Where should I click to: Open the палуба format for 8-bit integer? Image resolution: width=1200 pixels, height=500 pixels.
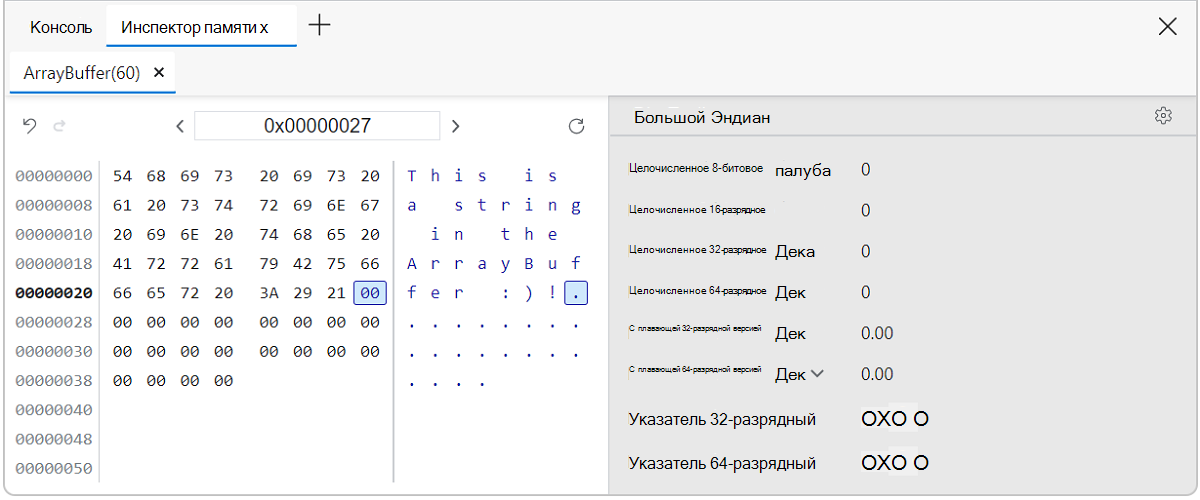pyautogui.click(x=803, y=170)
